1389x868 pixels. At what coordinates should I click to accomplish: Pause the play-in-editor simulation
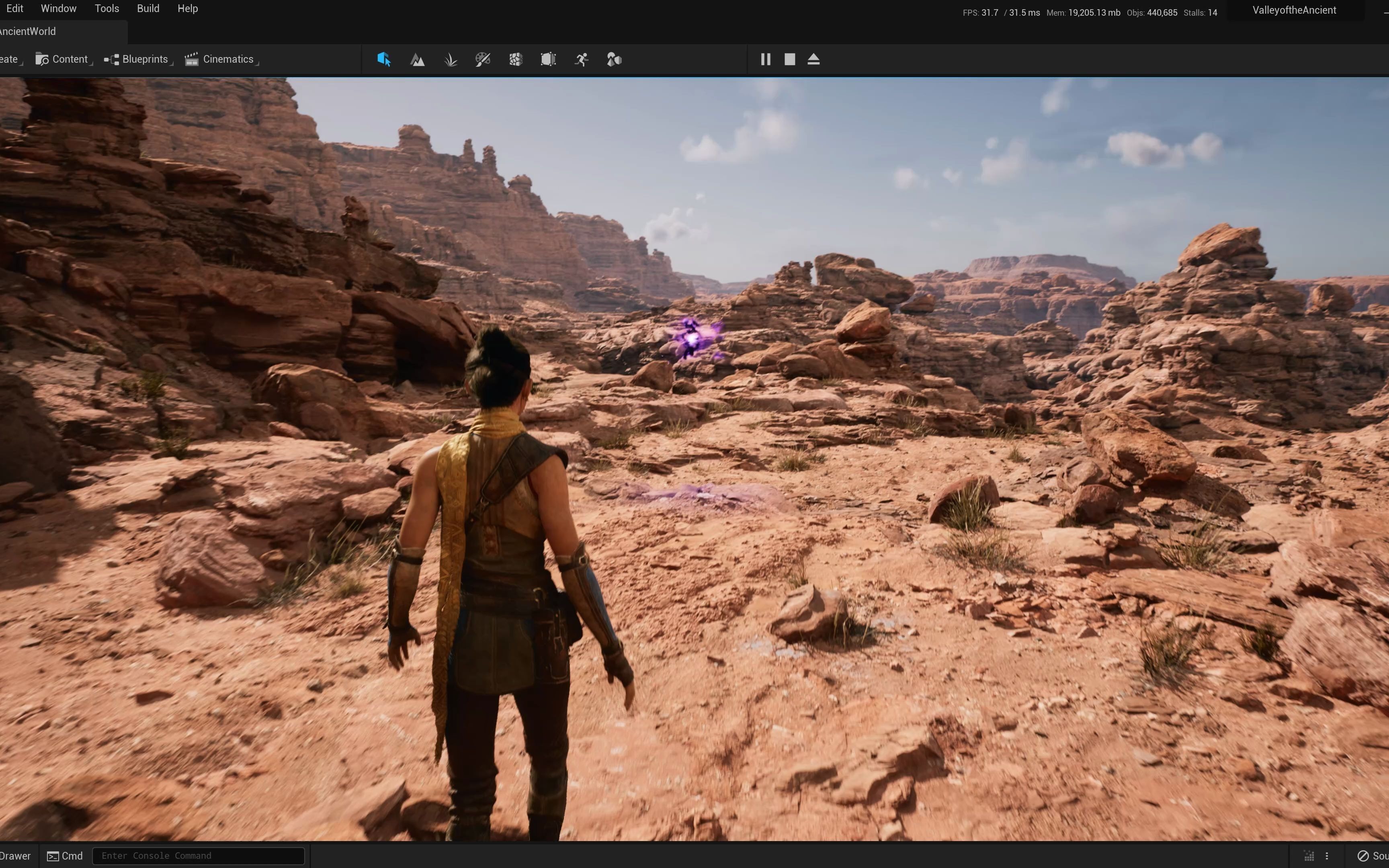coord(765,59)
